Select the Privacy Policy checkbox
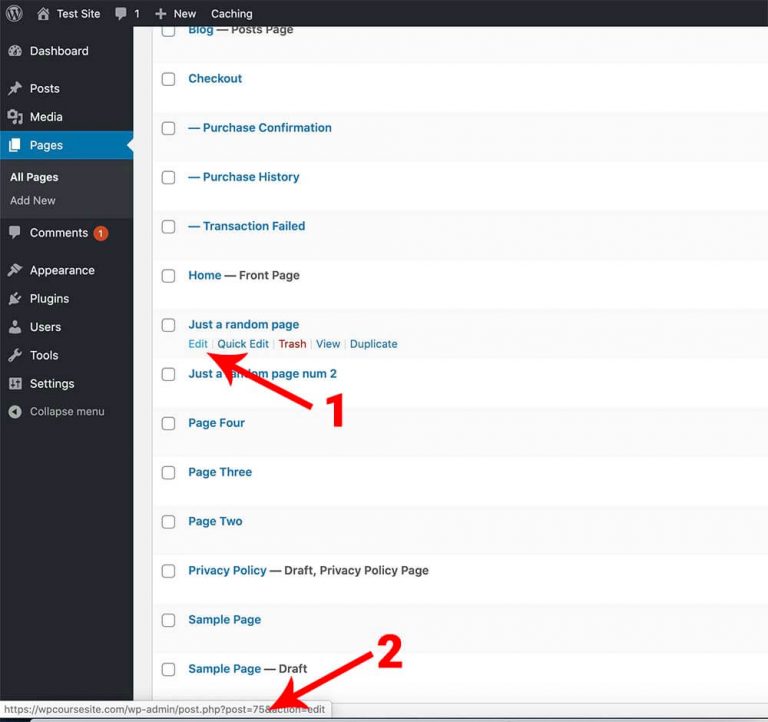This screenshot has height=722, width=768. (168, 571)
